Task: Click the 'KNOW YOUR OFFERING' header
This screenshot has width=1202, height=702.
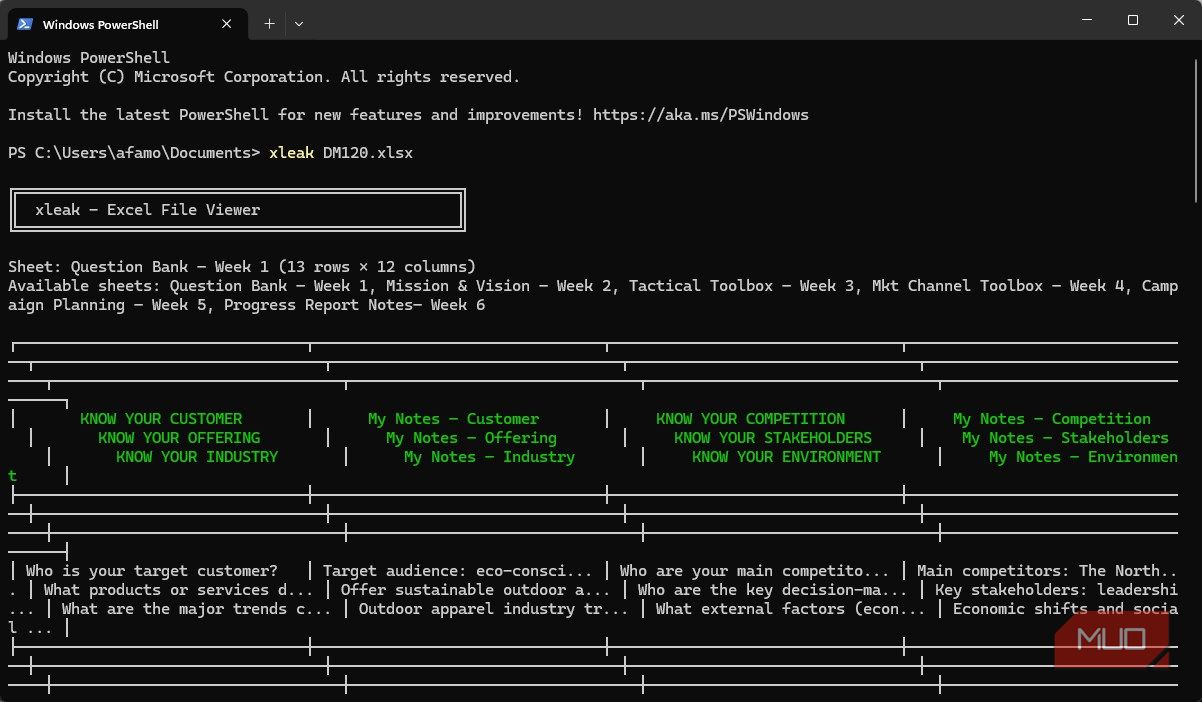Action: pyautogui.click(x=179, y=438)
